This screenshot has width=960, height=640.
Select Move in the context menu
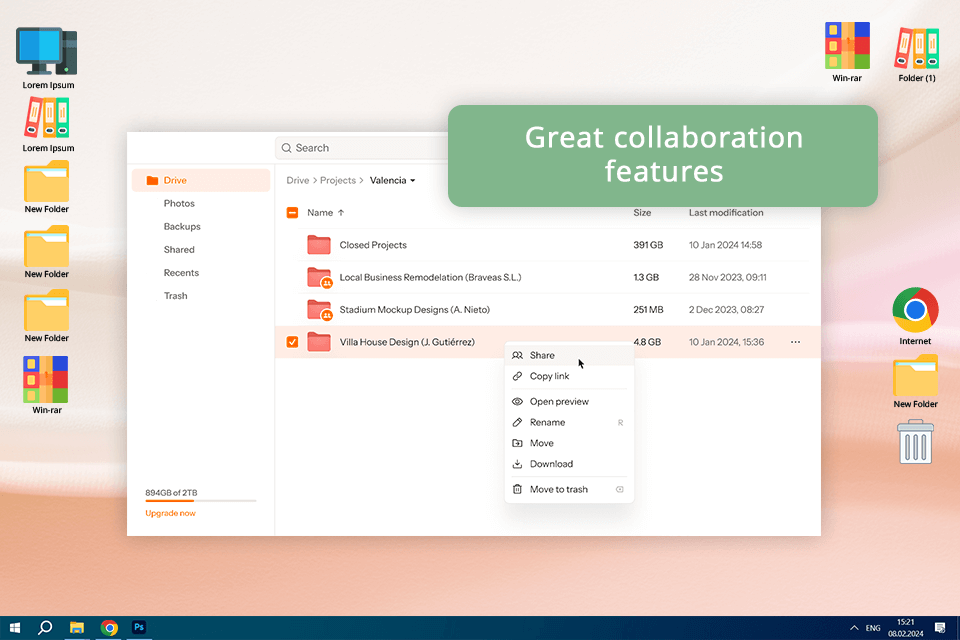(569, 443)
